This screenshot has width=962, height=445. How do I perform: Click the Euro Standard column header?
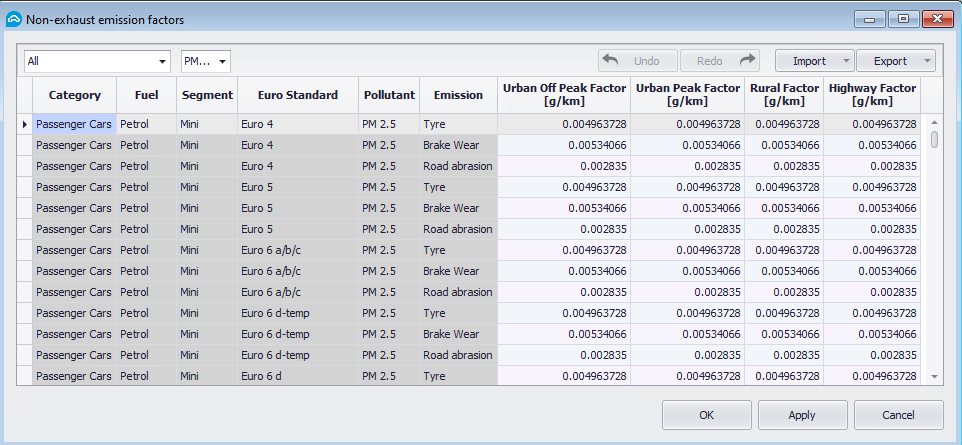[x=297, y=95]
